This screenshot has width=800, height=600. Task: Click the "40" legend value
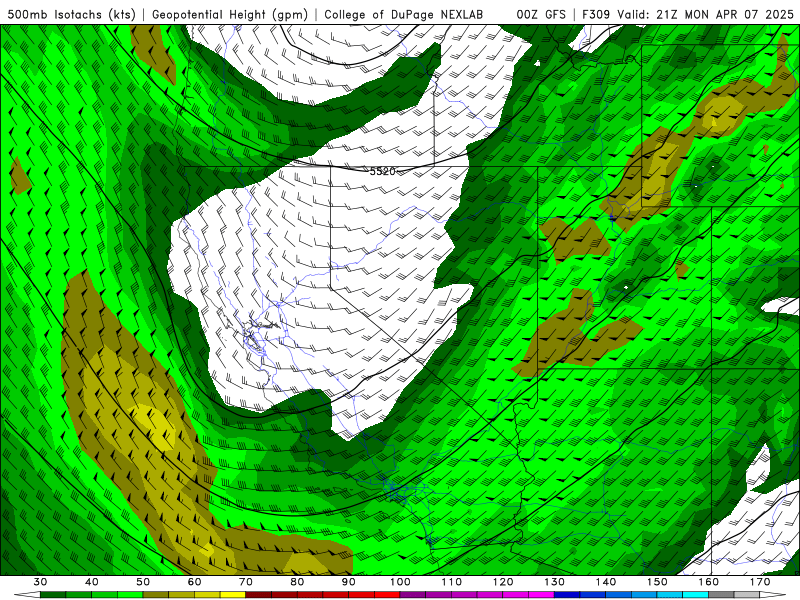click(x=92, y=582)
